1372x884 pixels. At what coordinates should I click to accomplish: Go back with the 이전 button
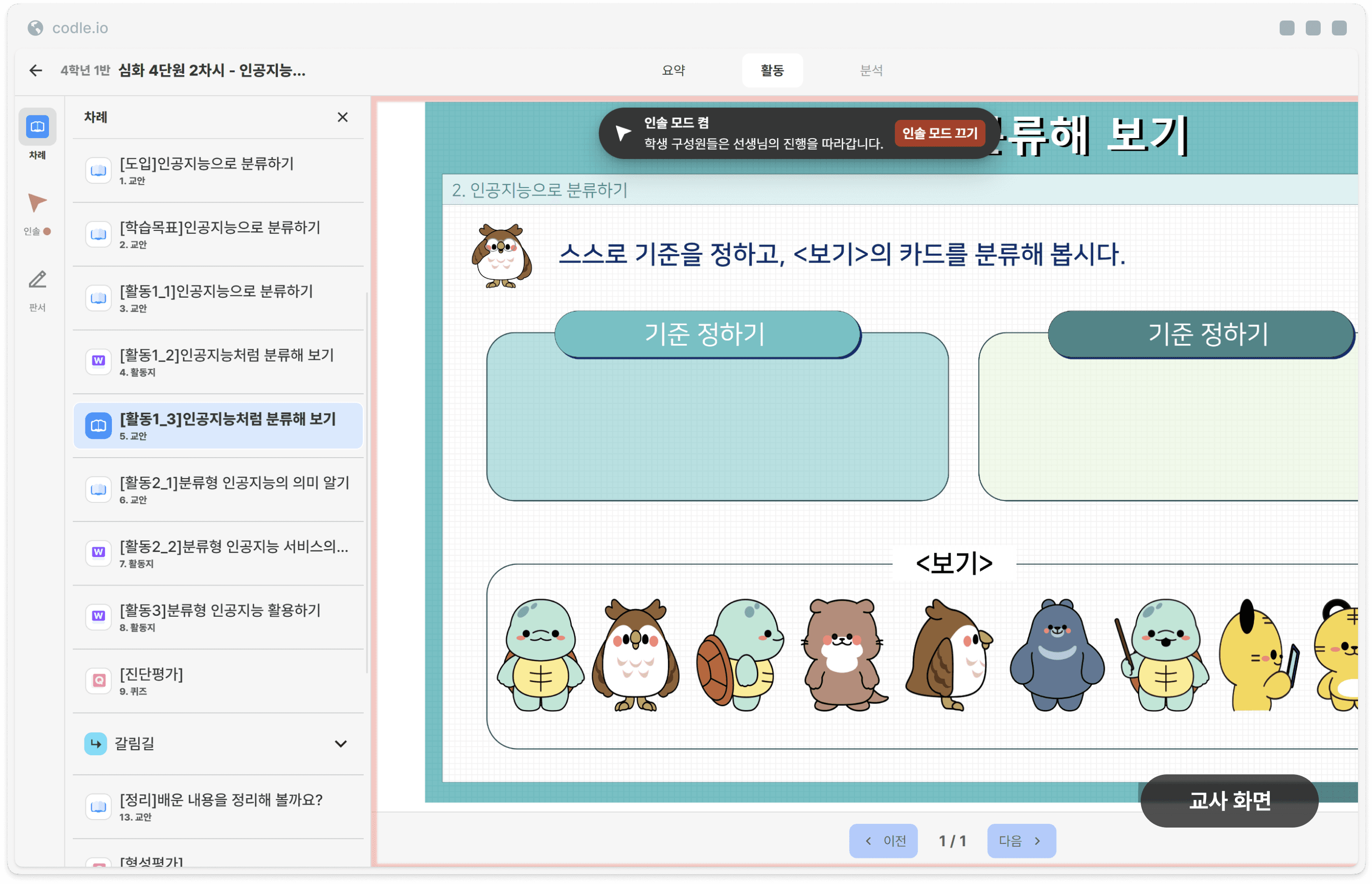coord(883,840)
